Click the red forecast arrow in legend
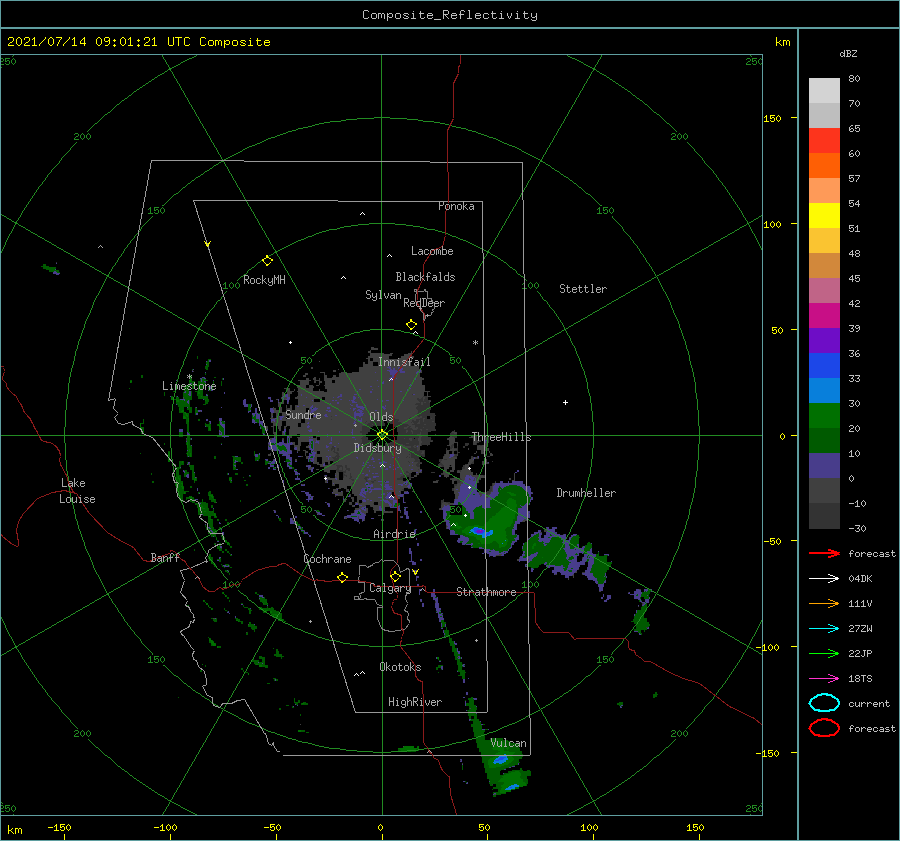This screenshot has width=900, height=841. click(x=824, y=553)
